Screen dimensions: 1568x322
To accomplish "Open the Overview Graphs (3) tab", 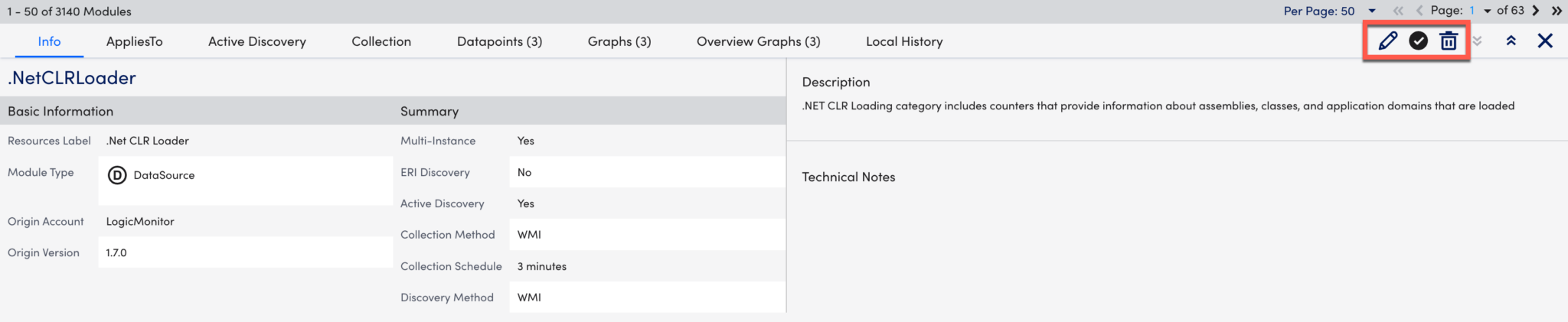I will [758, 41].
